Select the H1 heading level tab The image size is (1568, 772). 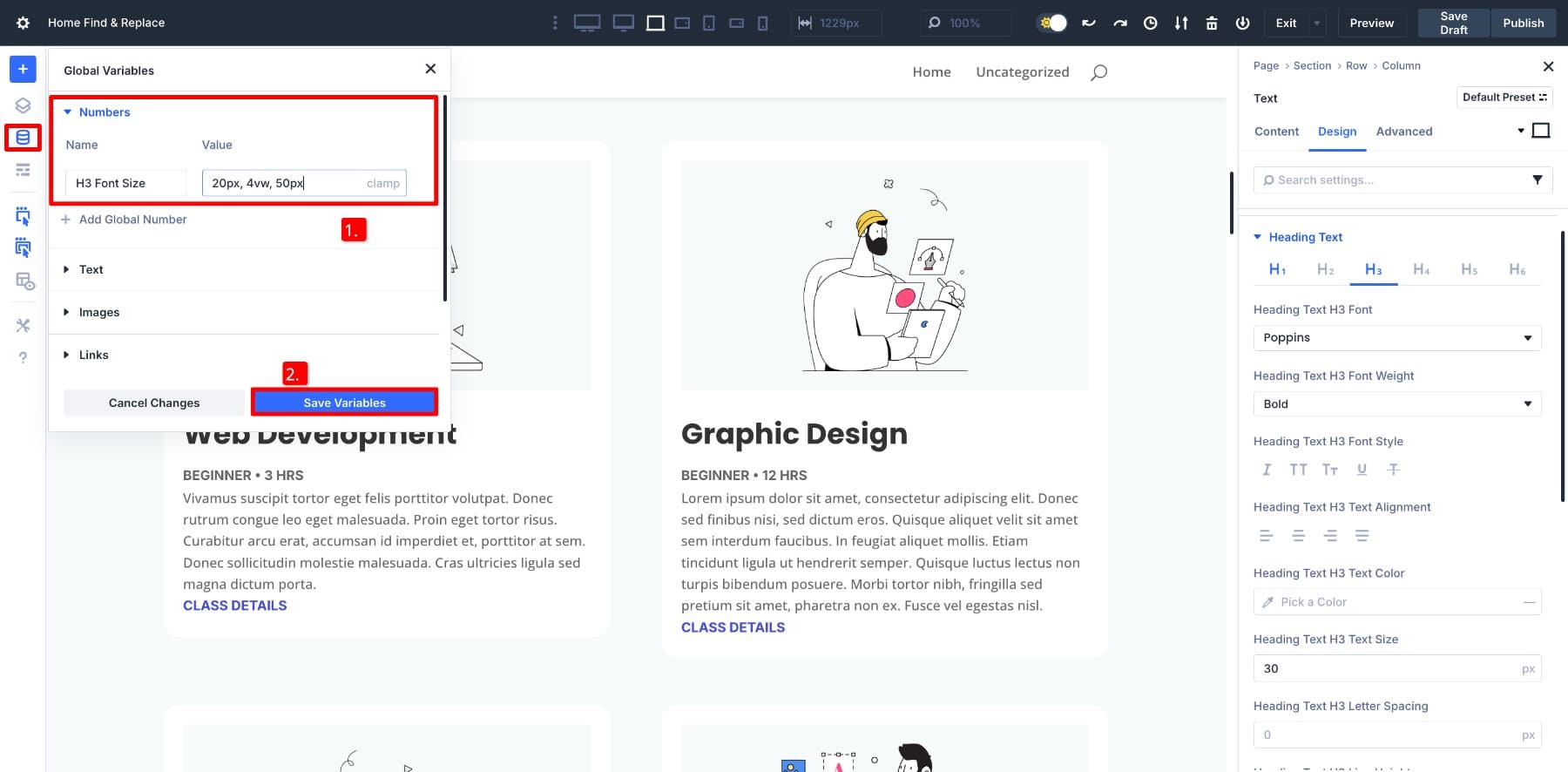[x=1277, y=270]
